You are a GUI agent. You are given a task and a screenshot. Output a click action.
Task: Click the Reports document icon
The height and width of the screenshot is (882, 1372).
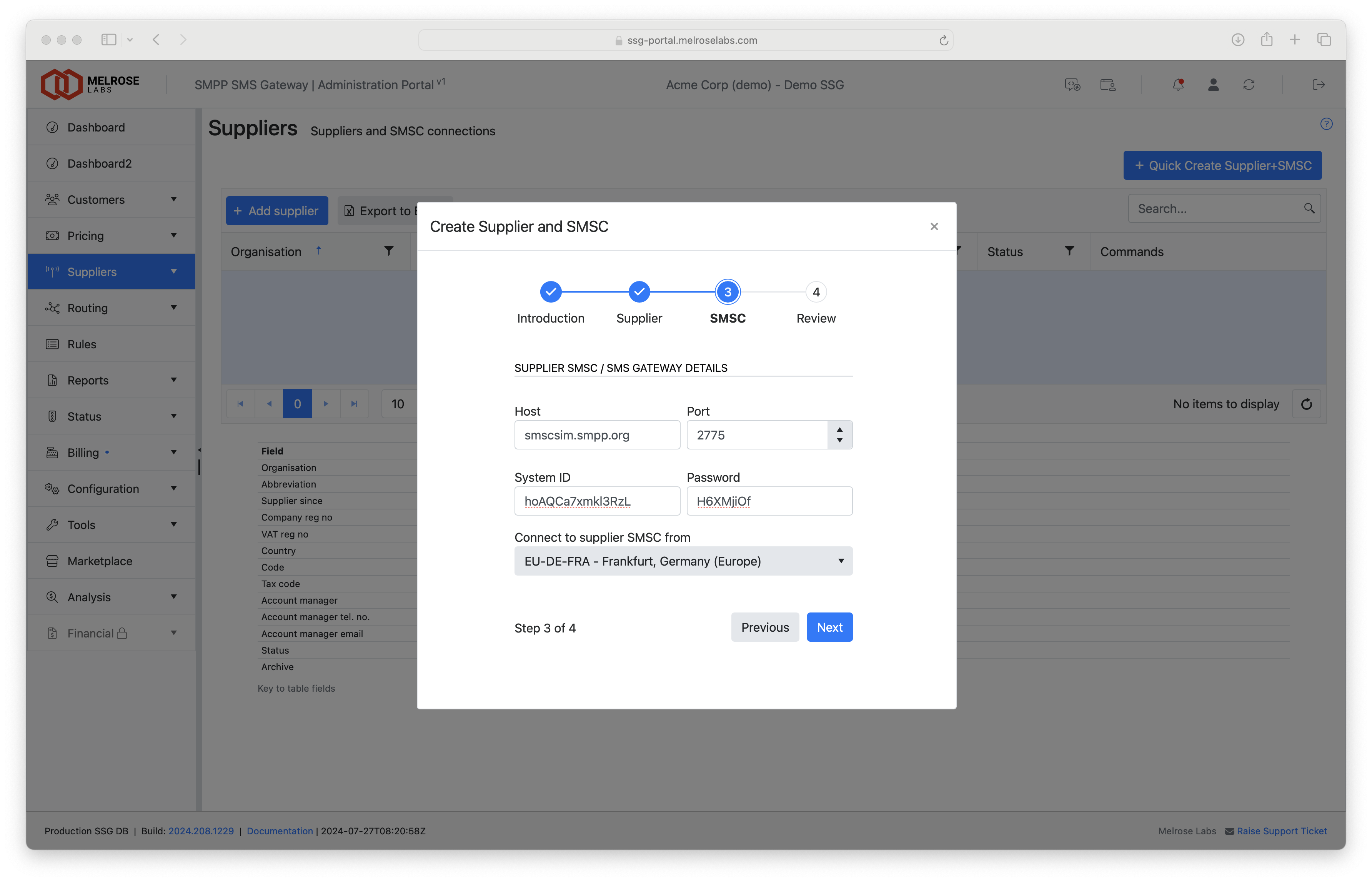click(52, 380)
